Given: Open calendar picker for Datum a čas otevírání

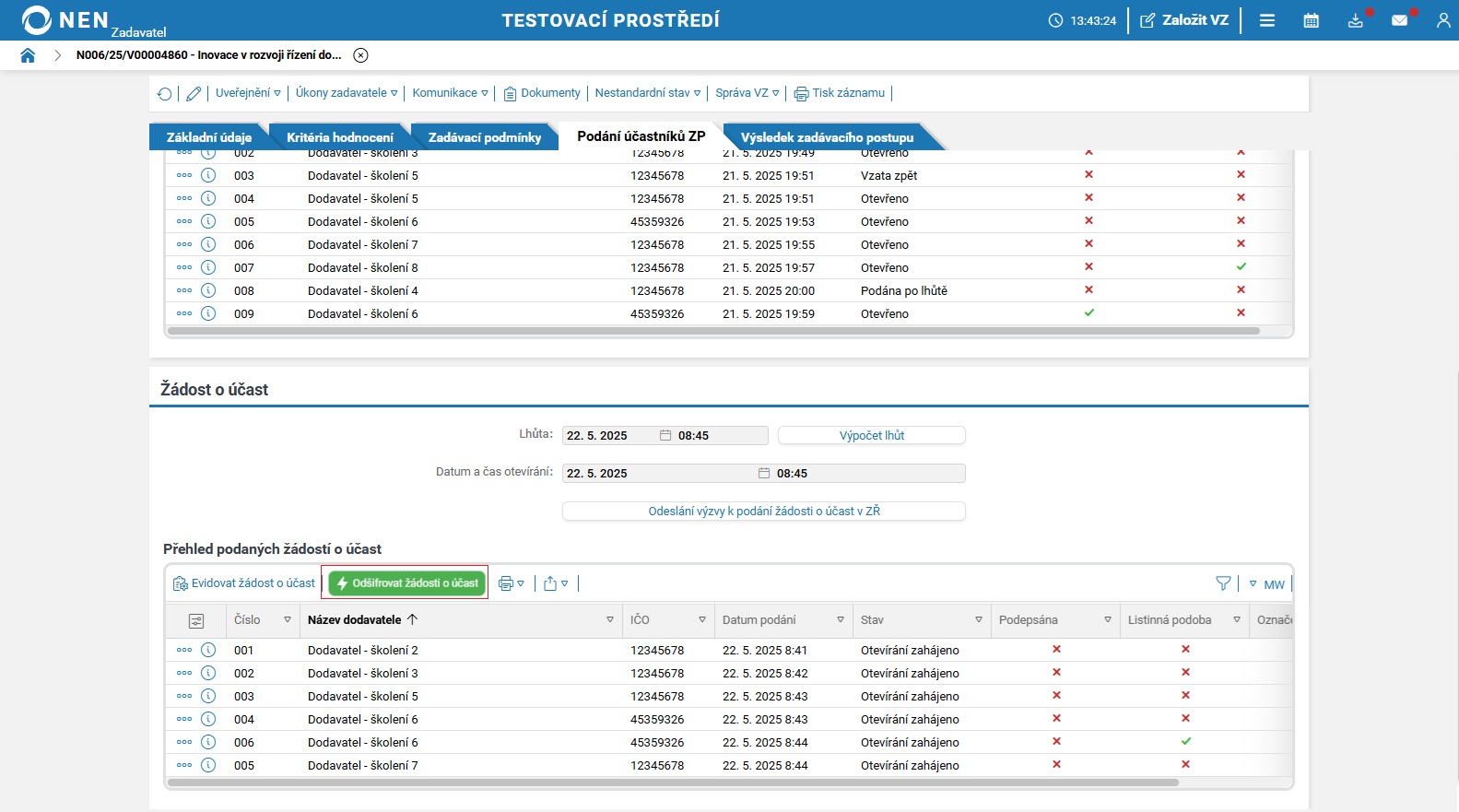Looking at the screenshot, I should 764,473.
